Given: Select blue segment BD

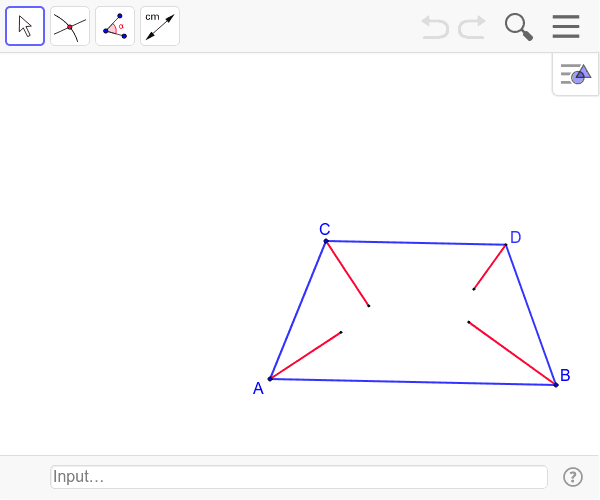Looking at the screenshot, I should tap(531, 315).
